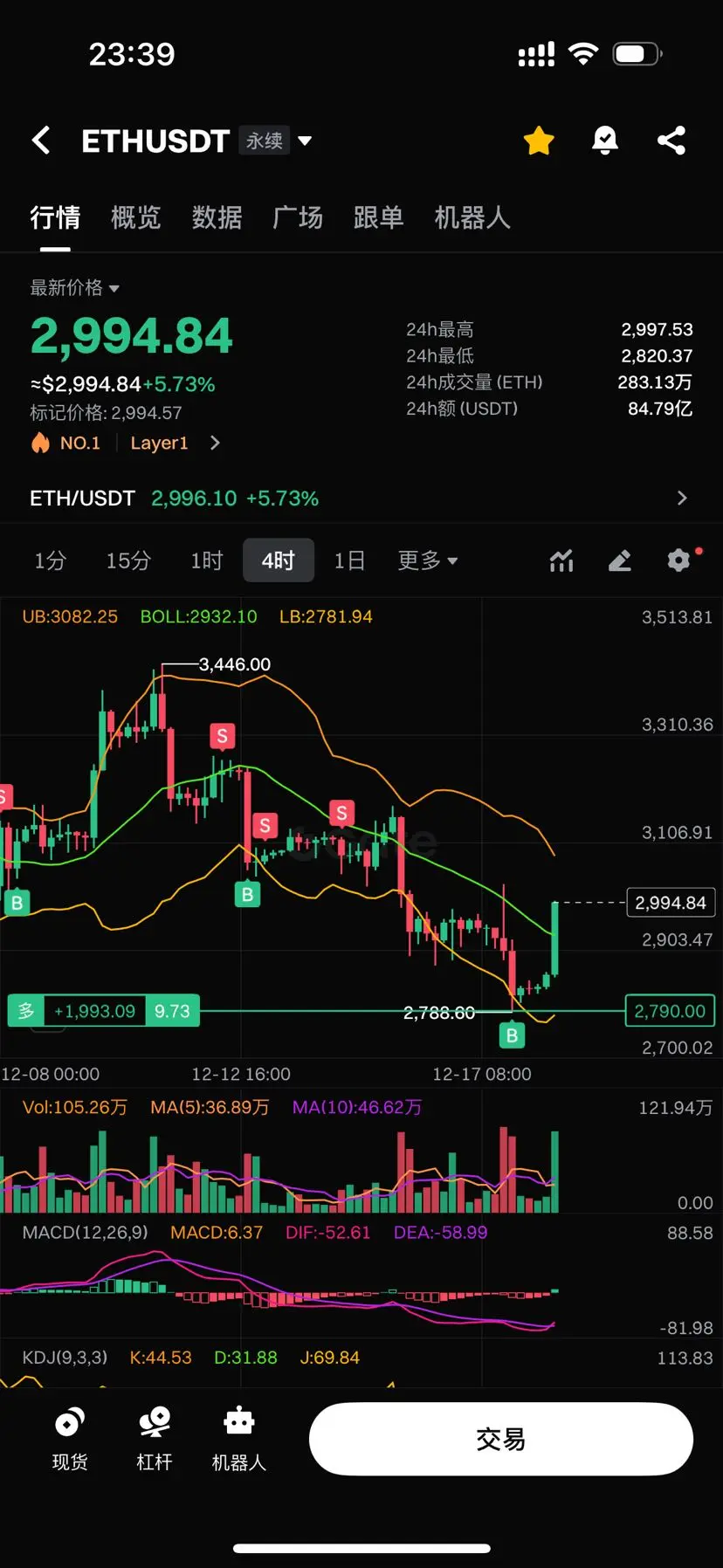Tap the ETHUSDT pair title
Image resolution: width=723 pixels, height=1568 pixels.
(155, 141)
